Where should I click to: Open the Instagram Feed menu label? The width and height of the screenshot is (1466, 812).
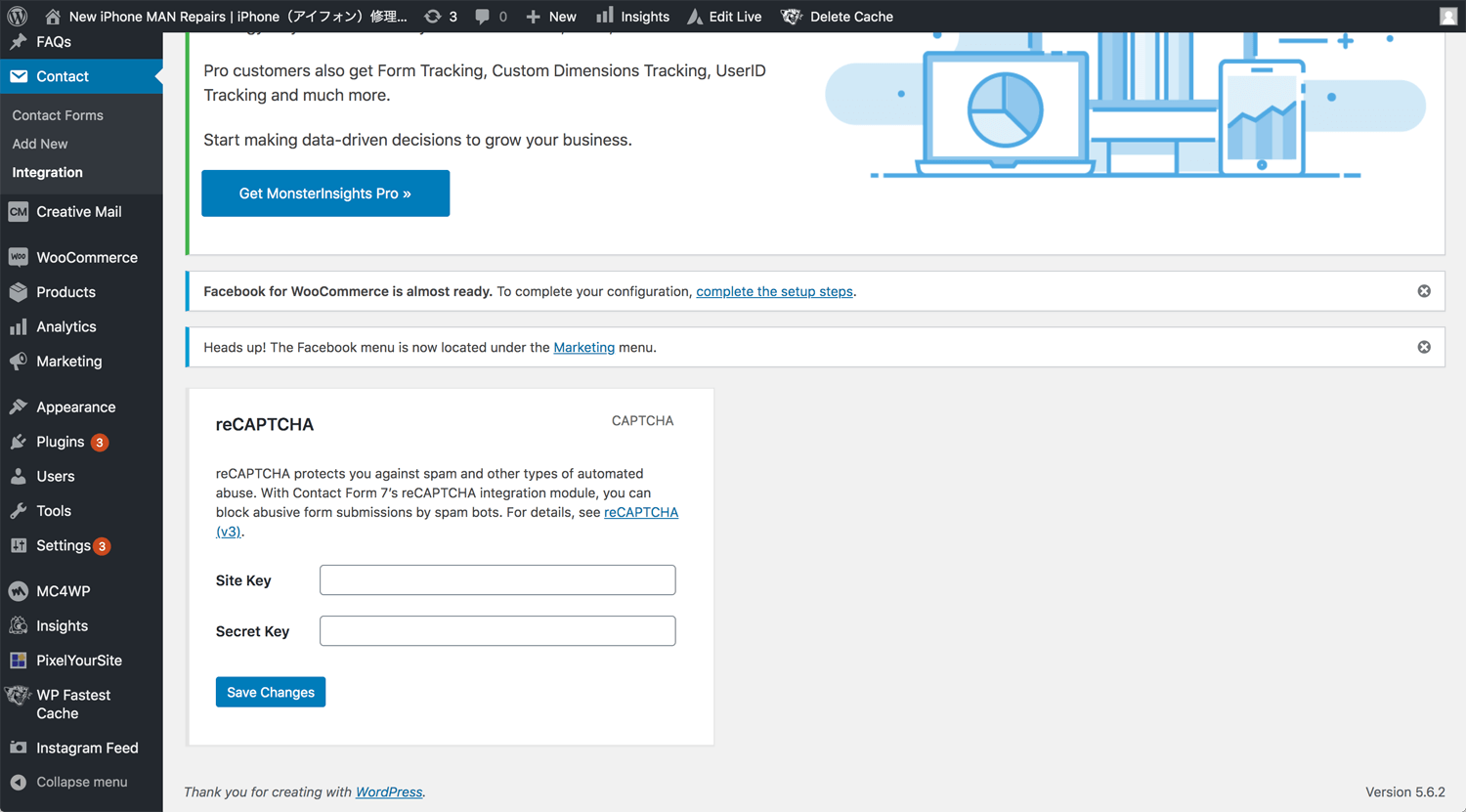(x=87, y=748)
